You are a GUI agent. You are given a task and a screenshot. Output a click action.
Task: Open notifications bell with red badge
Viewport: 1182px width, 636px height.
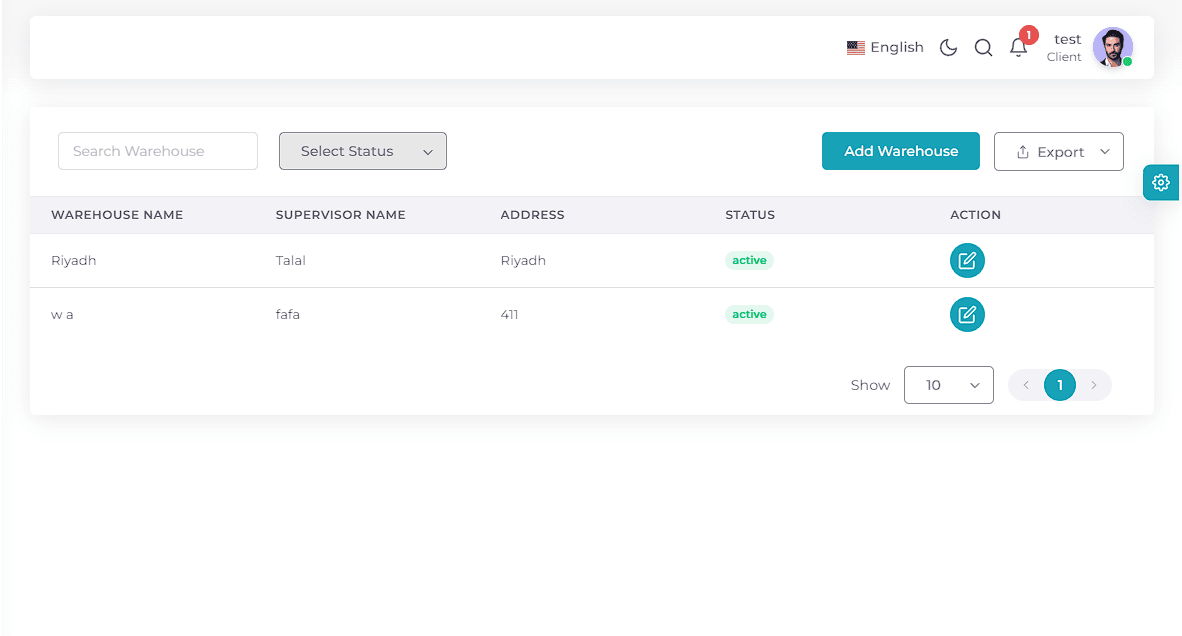pyautogui.click(x=1019, y=47)
